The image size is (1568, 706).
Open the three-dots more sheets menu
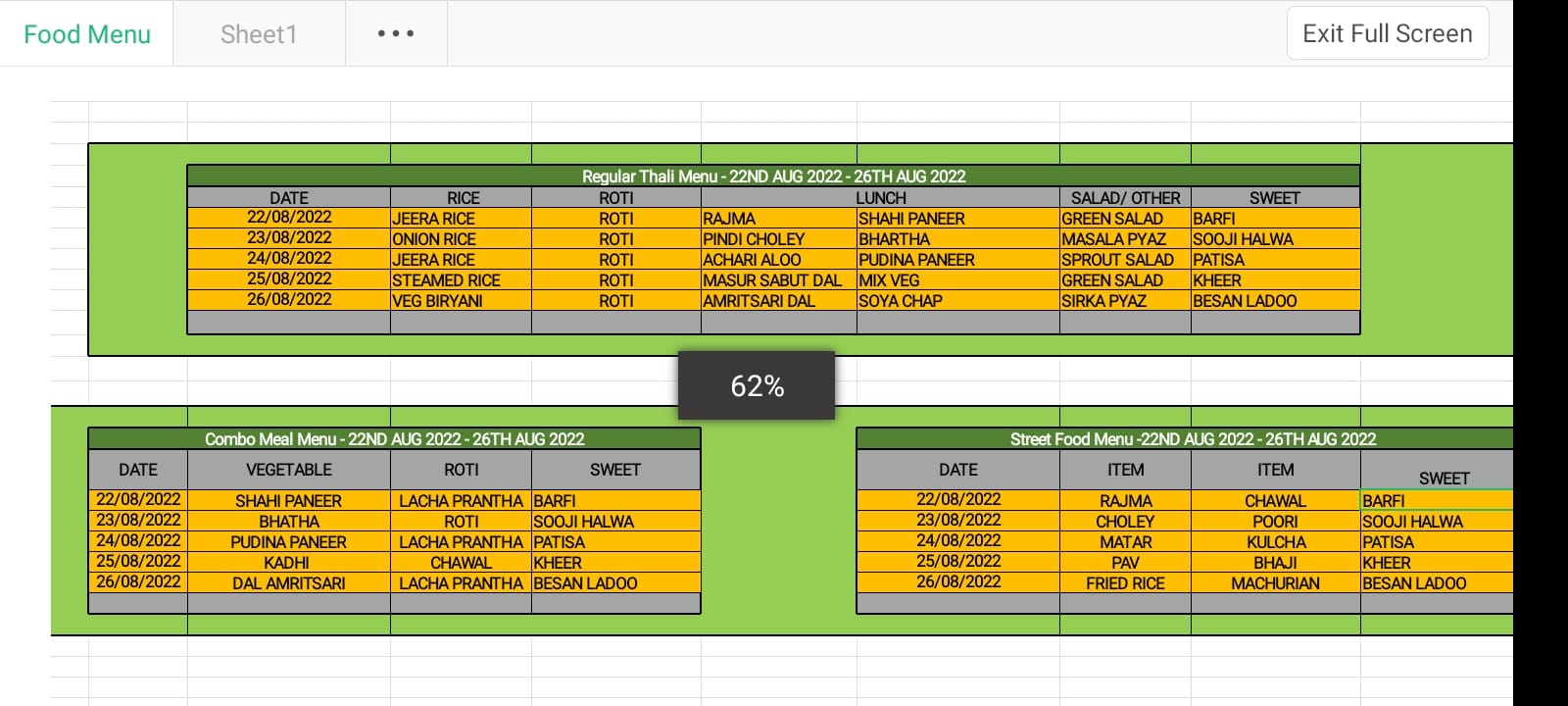coord(396,33)
